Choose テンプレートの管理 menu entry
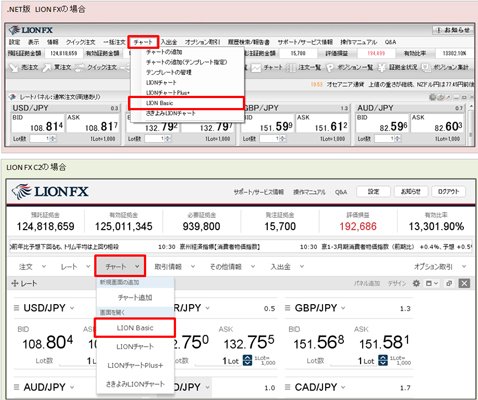 [168, 72]
